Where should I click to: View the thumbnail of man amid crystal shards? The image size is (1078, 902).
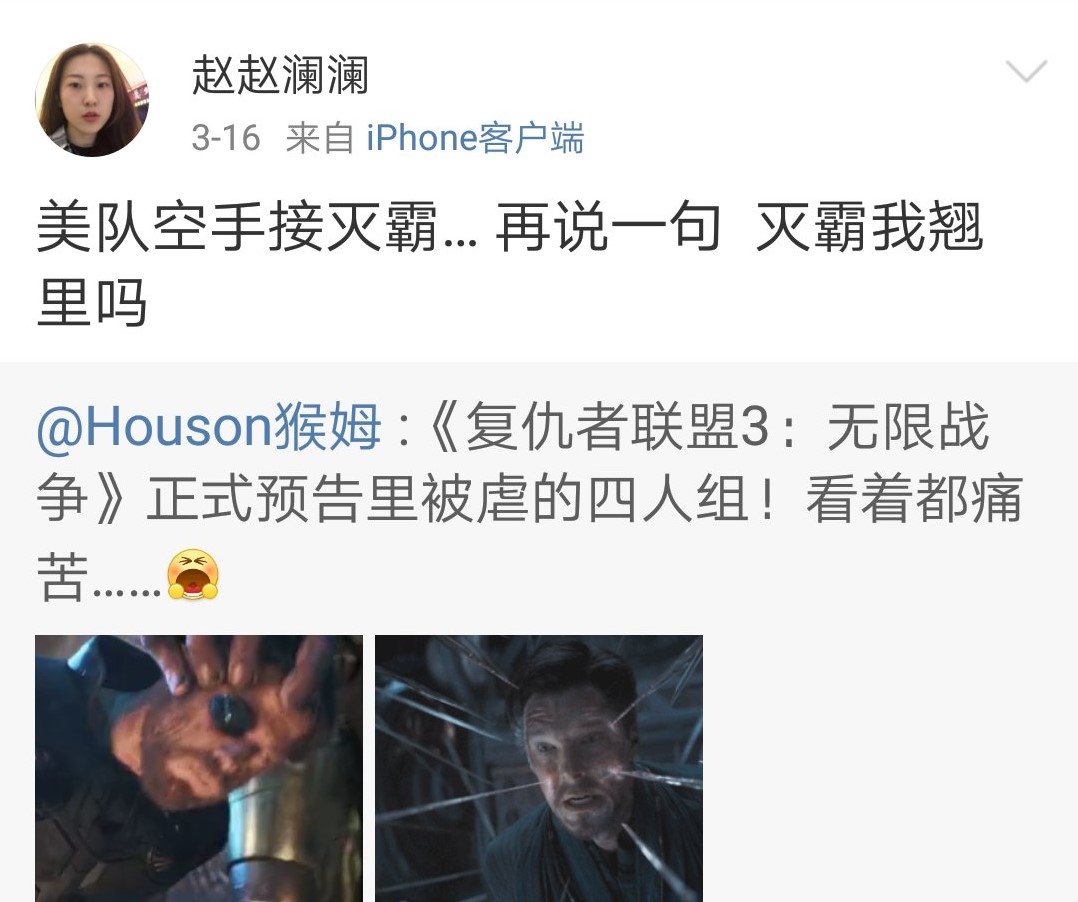click(x=538, y=768)
